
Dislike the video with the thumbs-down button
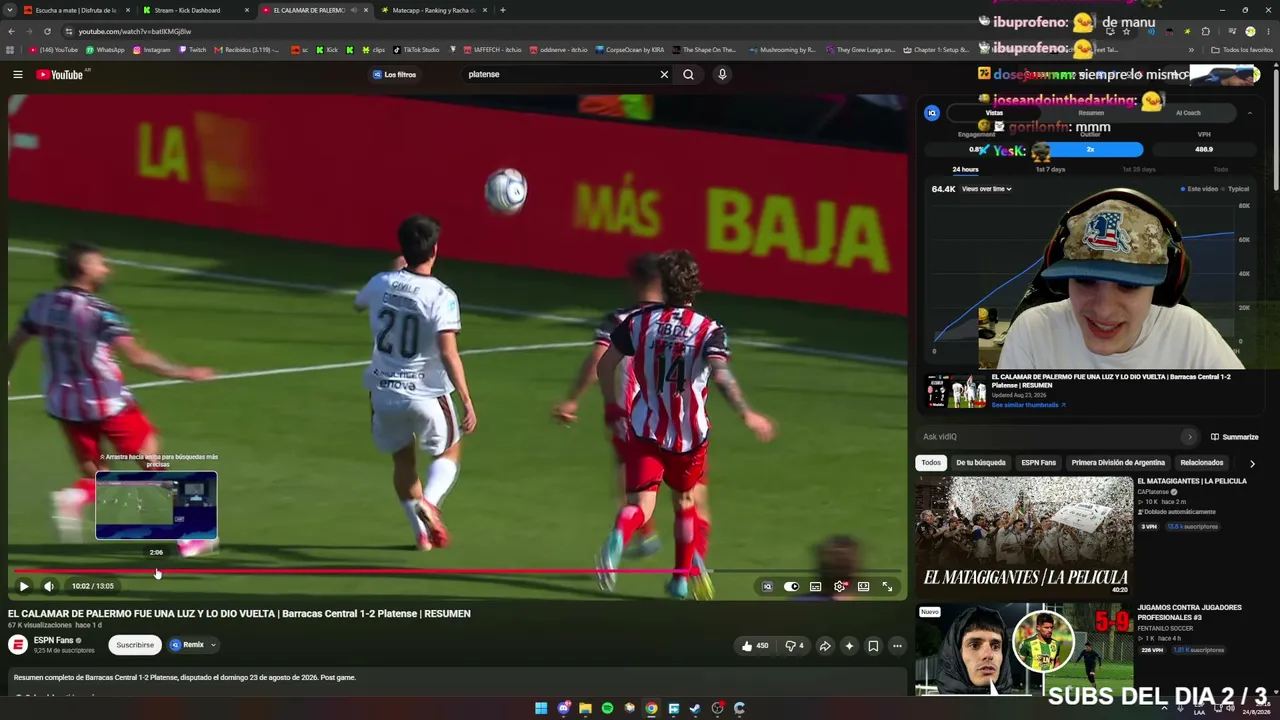click(794, 646)
